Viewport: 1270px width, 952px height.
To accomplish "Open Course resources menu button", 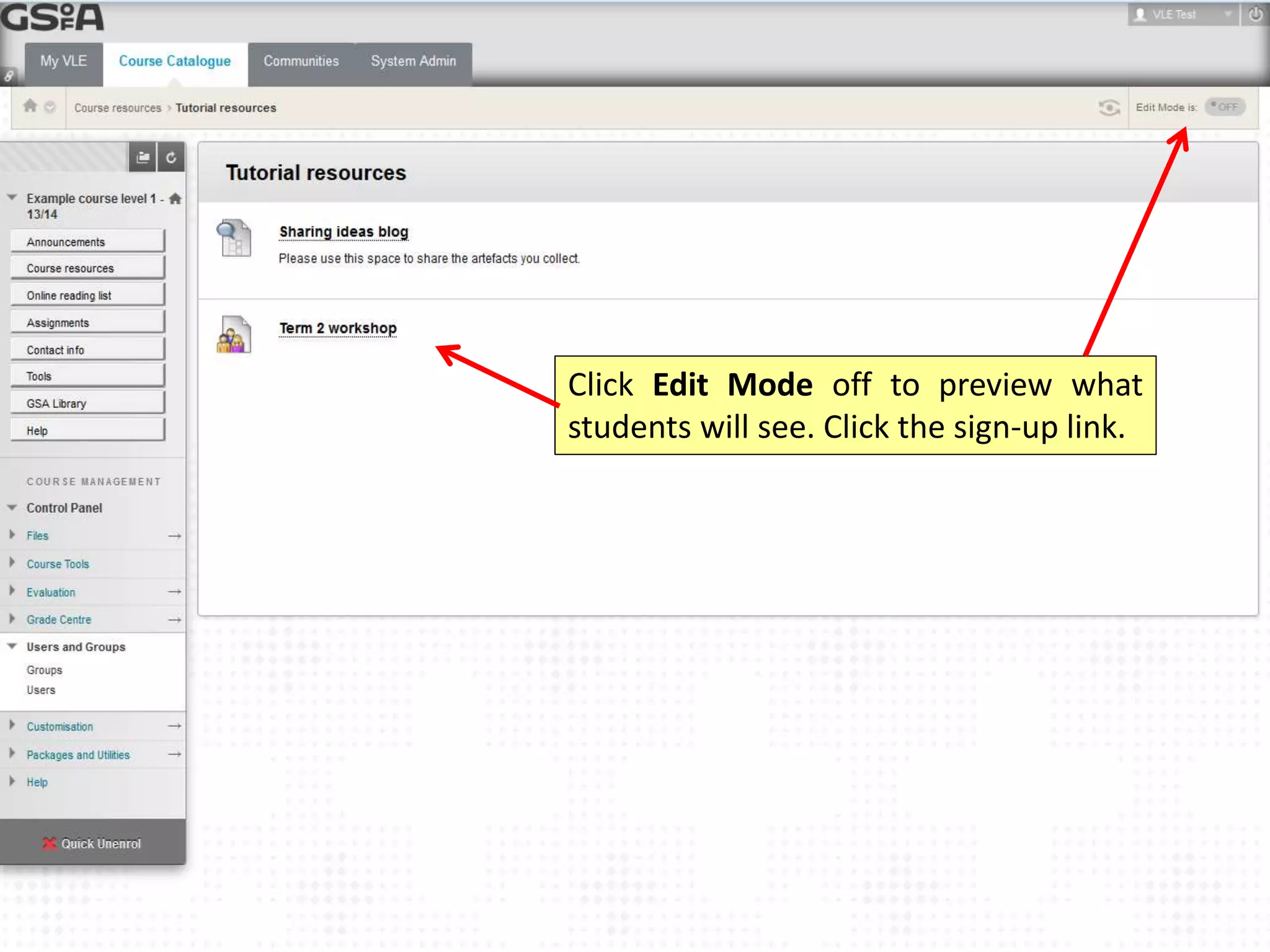I will pos(87,268).
